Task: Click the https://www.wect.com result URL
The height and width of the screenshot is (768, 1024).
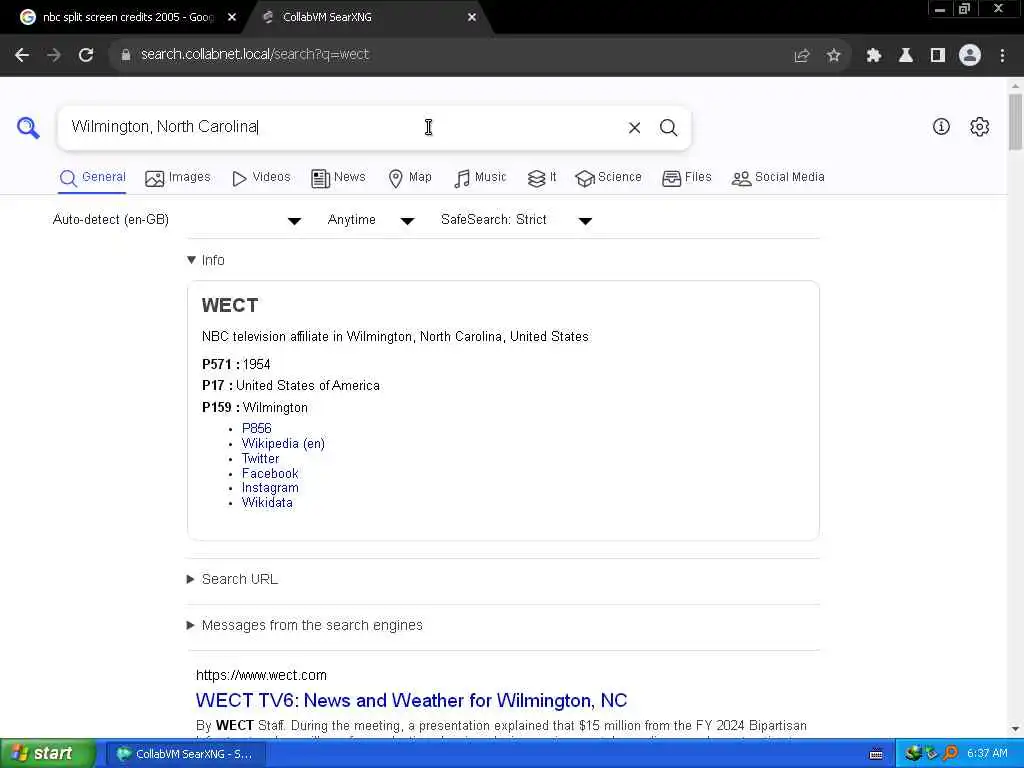Action: pos(261,675)
